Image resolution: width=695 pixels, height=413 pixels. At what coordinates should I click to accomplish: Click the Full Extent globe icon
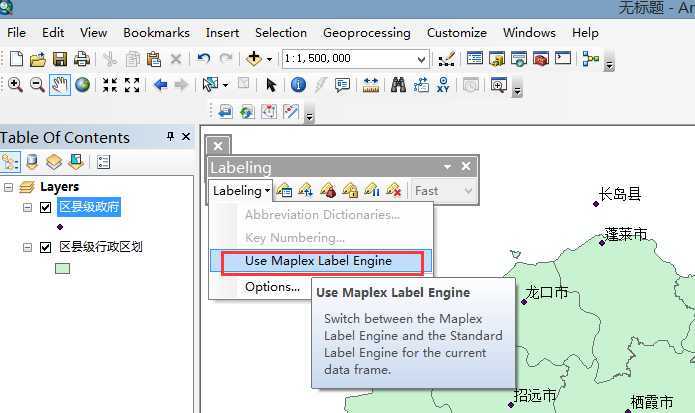coord(82,85)
